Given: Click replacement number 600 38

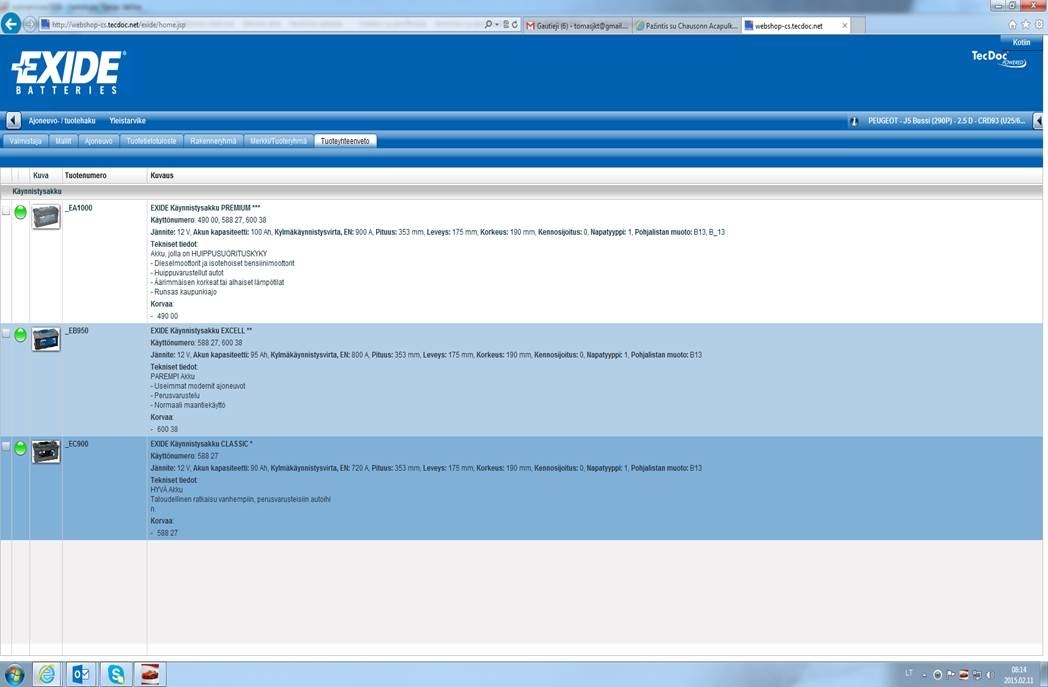Looking at the screenshot, I should pyautogui.click(x=167, y=429).
